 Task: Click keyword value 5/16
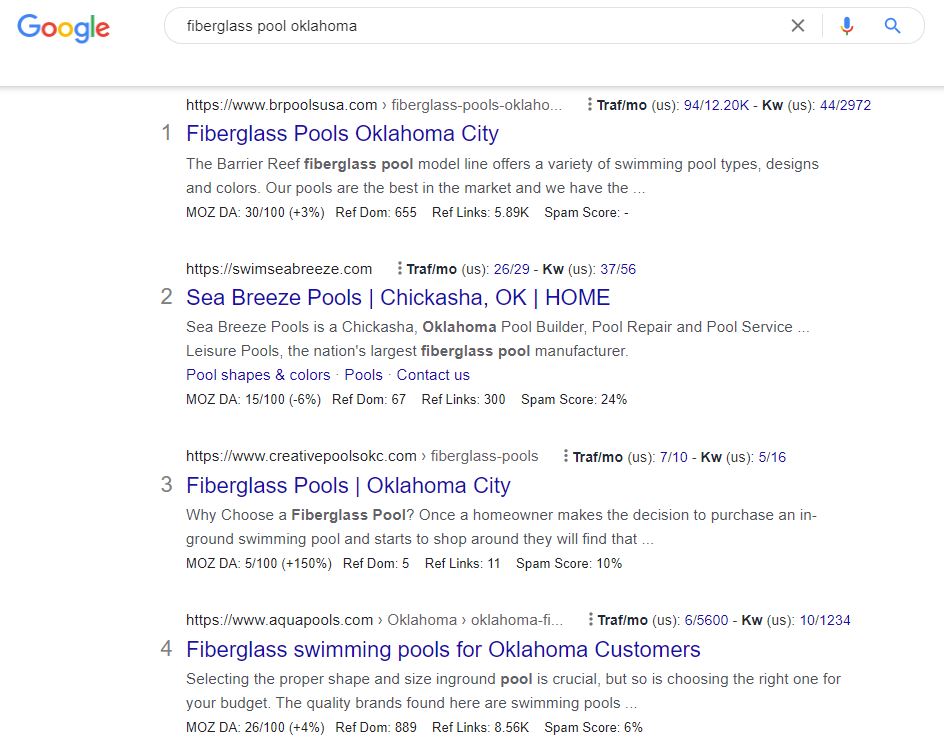click(772, 457)
